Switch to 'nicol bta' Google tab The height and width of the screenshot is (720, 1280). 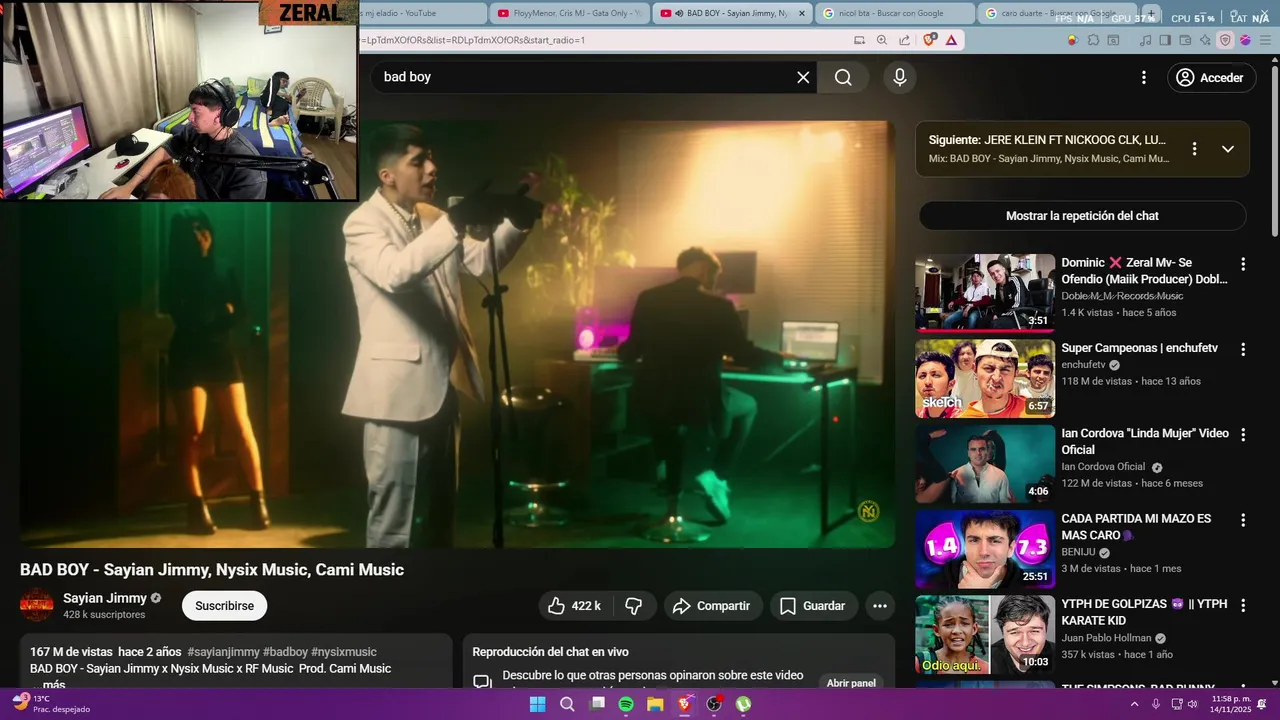(x=895, y=13)
